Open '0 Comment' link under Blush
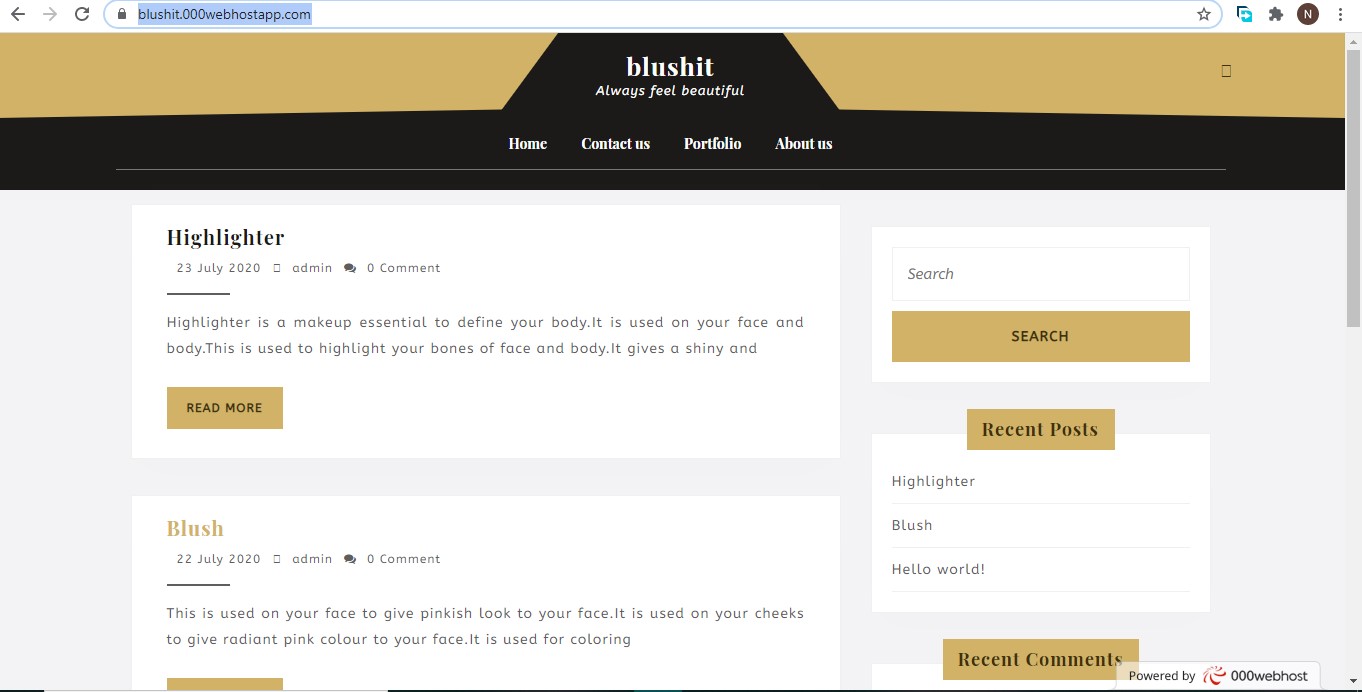 point(403,559)
